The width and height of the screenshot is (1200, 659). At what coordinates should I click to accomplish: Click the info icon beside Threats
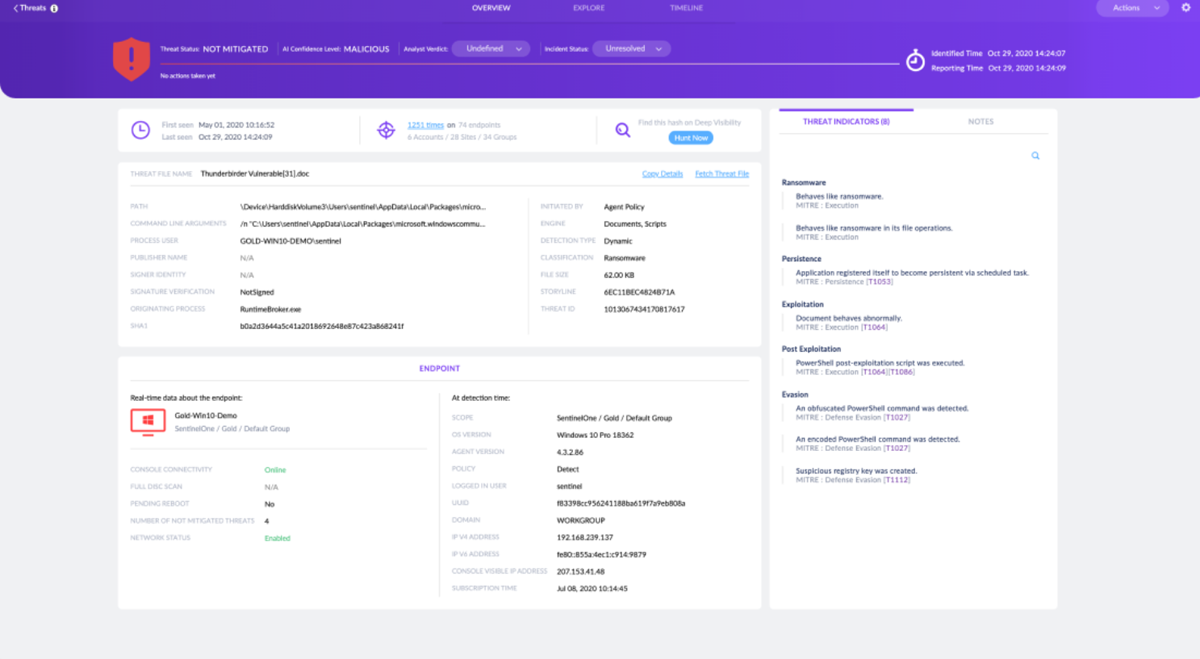coord(52,8)
